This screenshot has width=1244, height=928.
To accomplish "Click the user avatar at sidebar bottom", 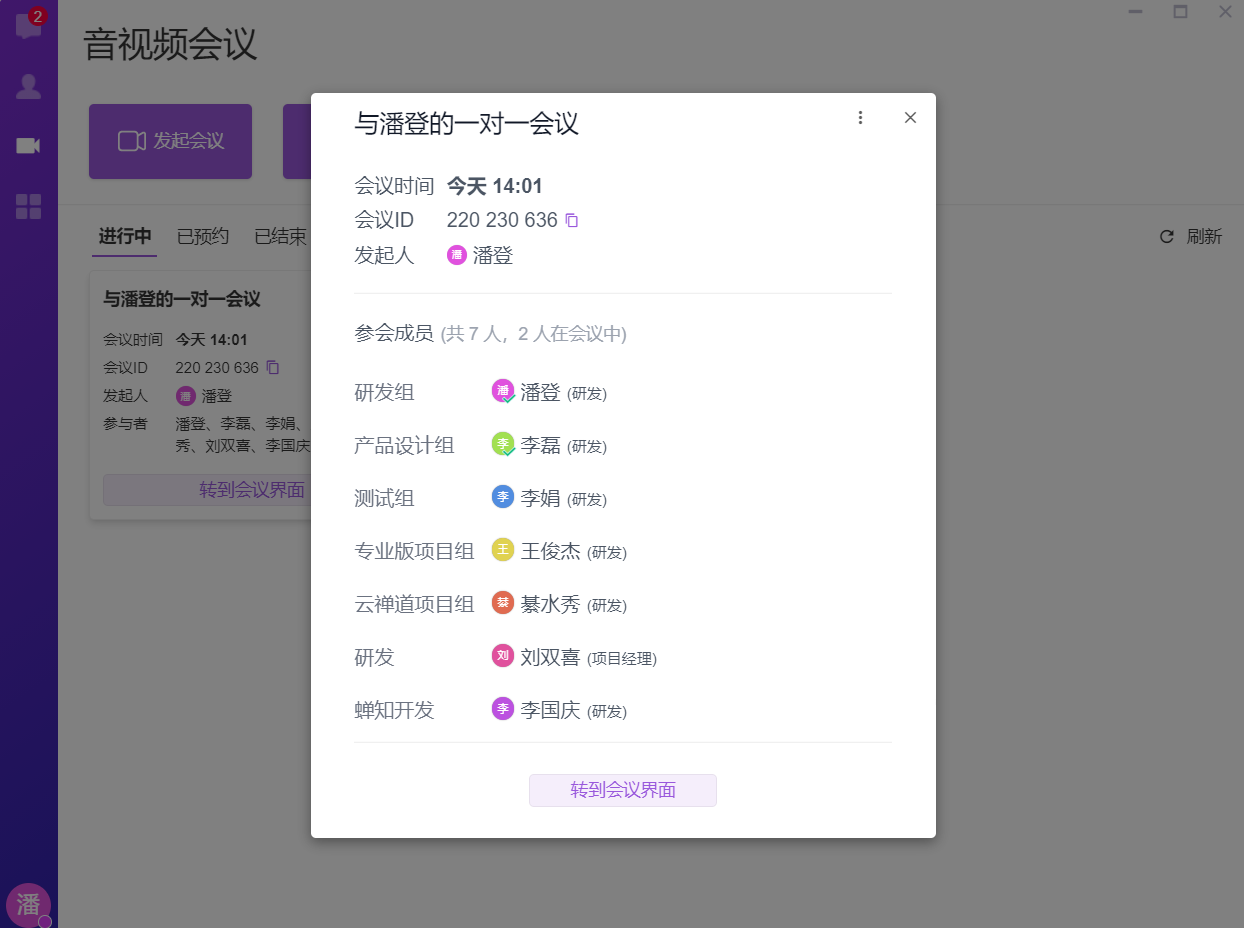I will [28, 905].
